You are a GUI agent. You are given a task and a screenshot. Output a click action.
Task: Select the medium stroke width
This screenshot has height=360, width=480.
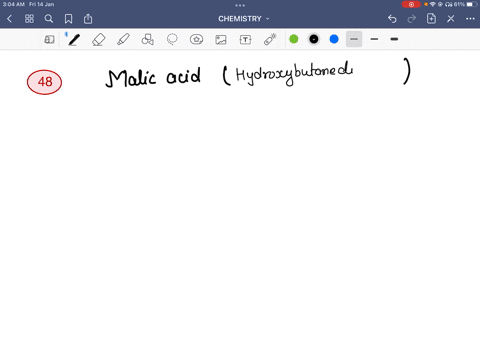(x=374, y=39)
